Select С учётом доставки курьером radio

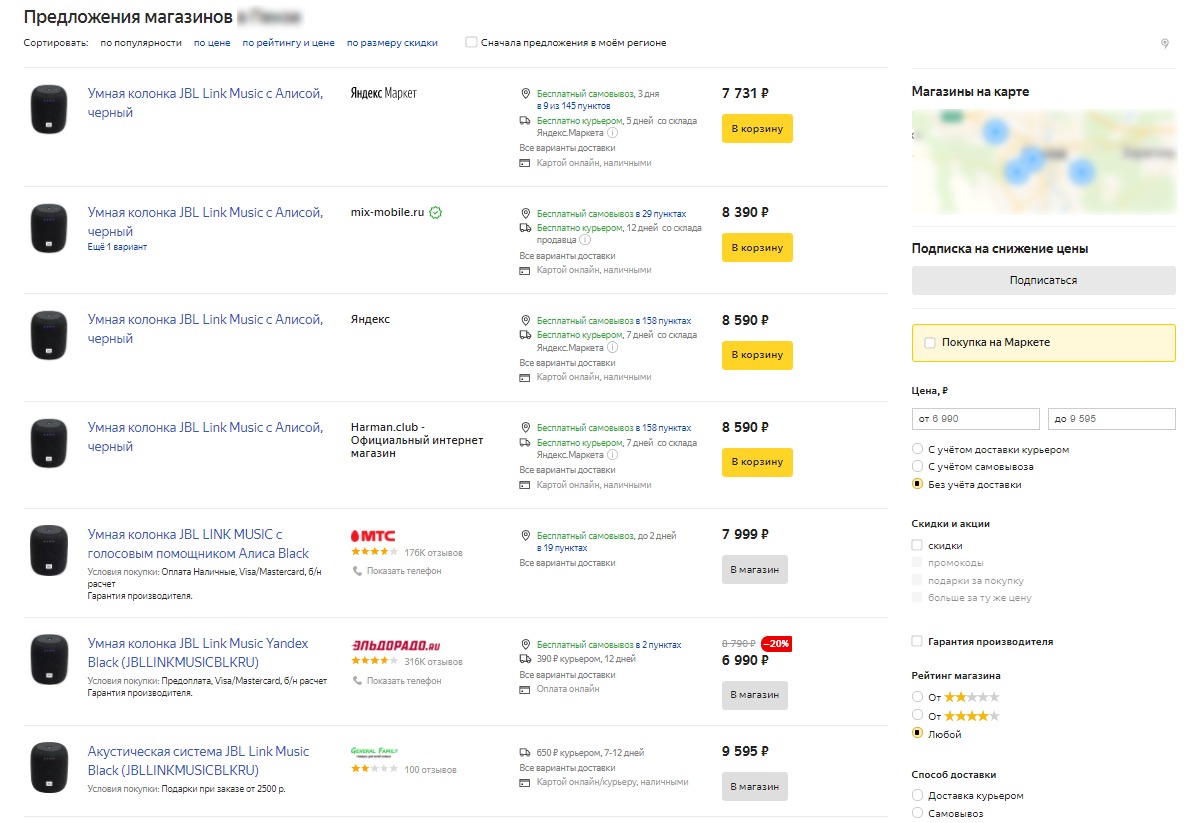coord(918,449)
